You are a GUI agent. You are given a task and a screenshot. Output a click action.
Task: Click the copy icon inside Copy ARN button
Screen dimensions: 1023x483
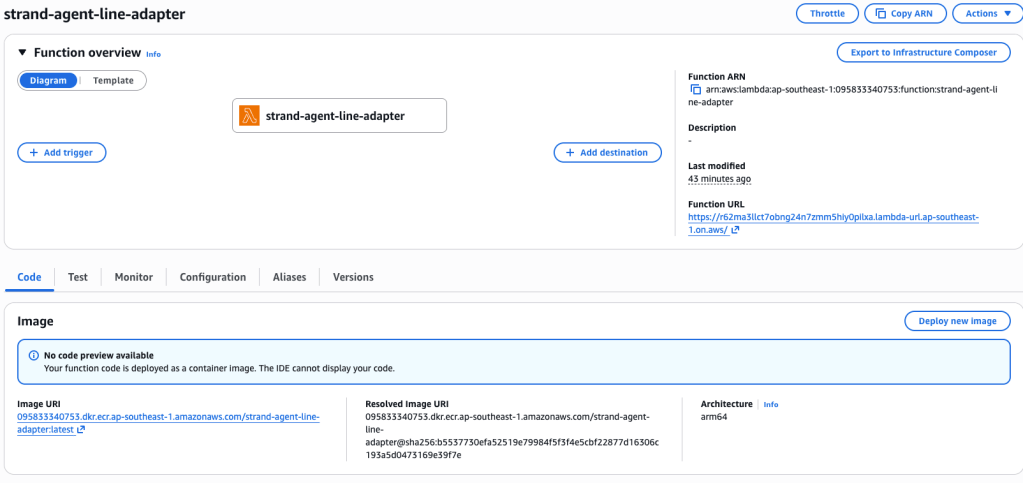[x=880, y=13]
